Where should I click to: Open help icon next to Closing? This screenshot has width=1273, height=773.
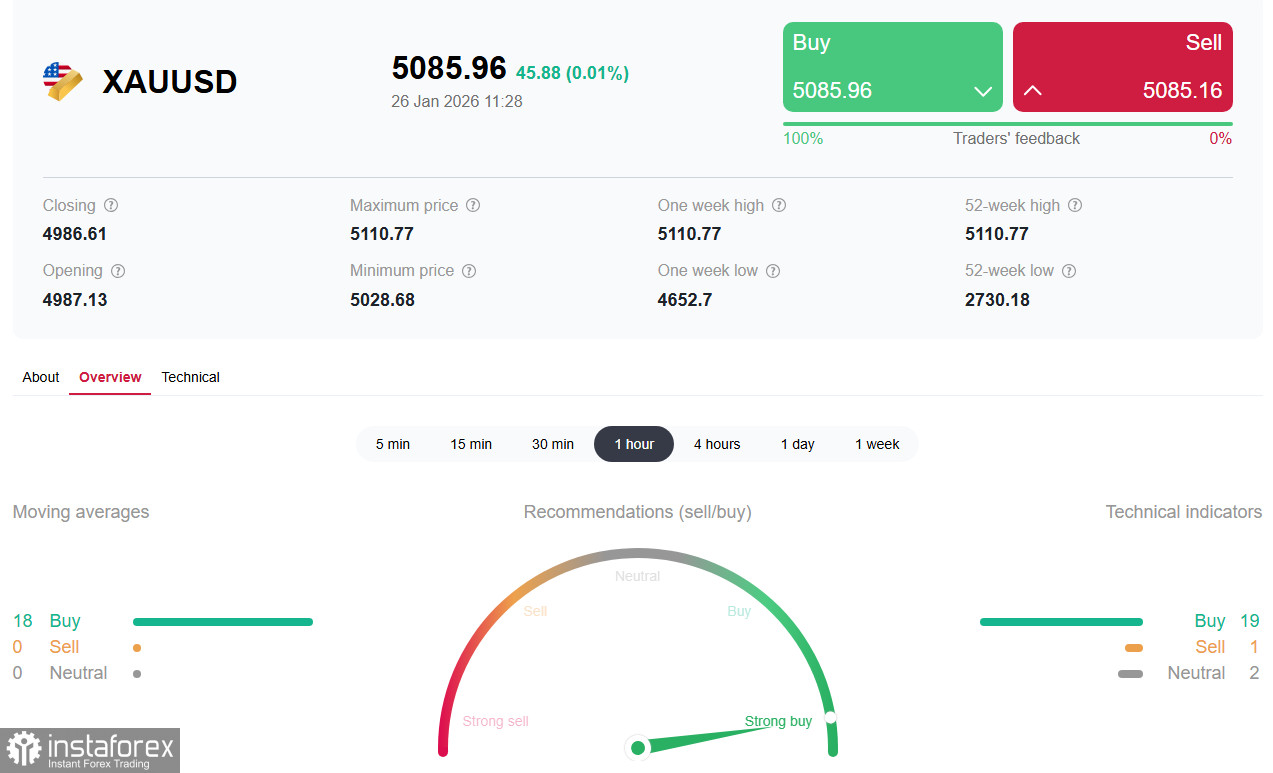(111, 205)
